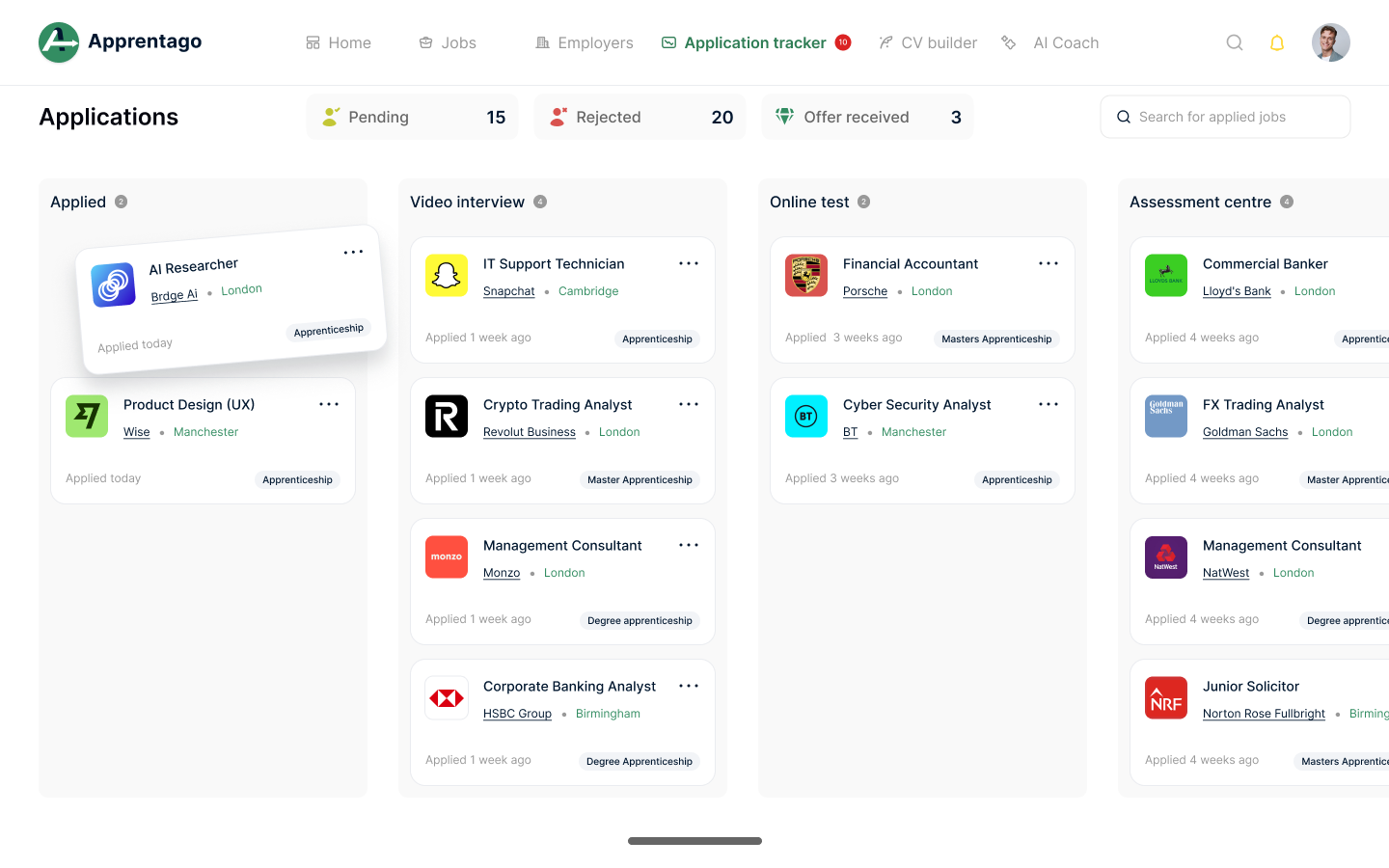Click the Search for applied jobs field
The image size is (1389, 868).
pyautogui.click(x=1225, y=117)
